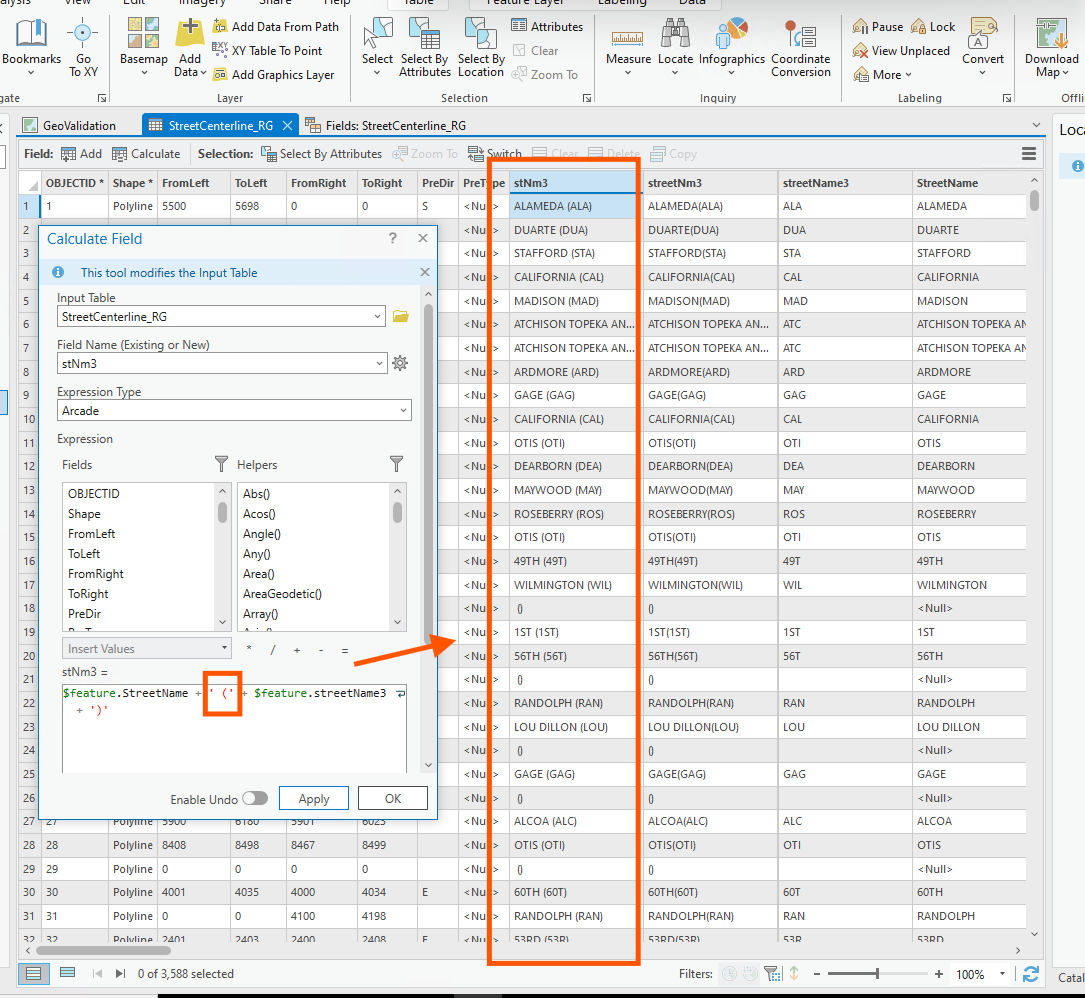Screen dimensions: 1085x998
Task: Expand the More labeling options
Action: point(884,75)
